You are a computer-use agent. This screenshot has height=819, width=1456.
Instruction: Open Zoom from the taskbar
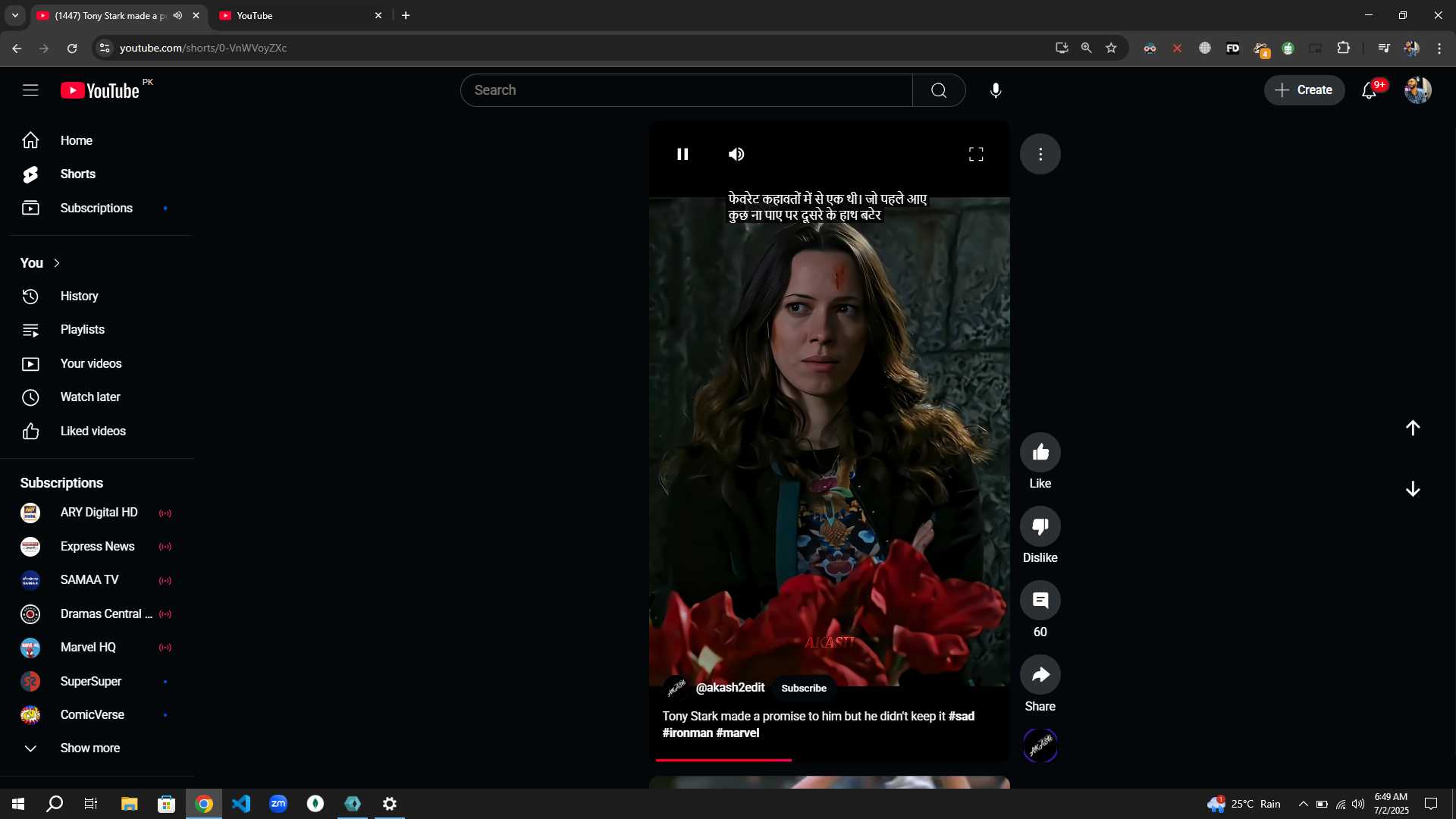click(x=278, y=804)
